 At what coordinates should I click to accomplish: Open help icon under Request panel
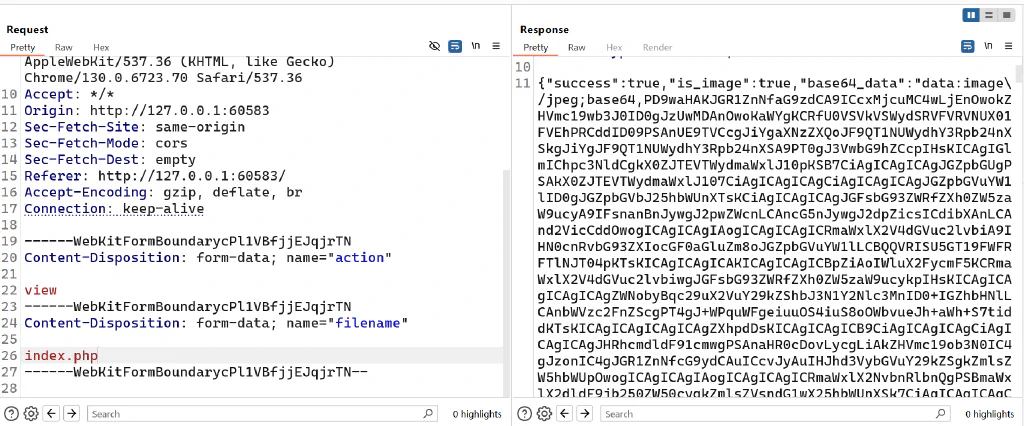(11, 414)
